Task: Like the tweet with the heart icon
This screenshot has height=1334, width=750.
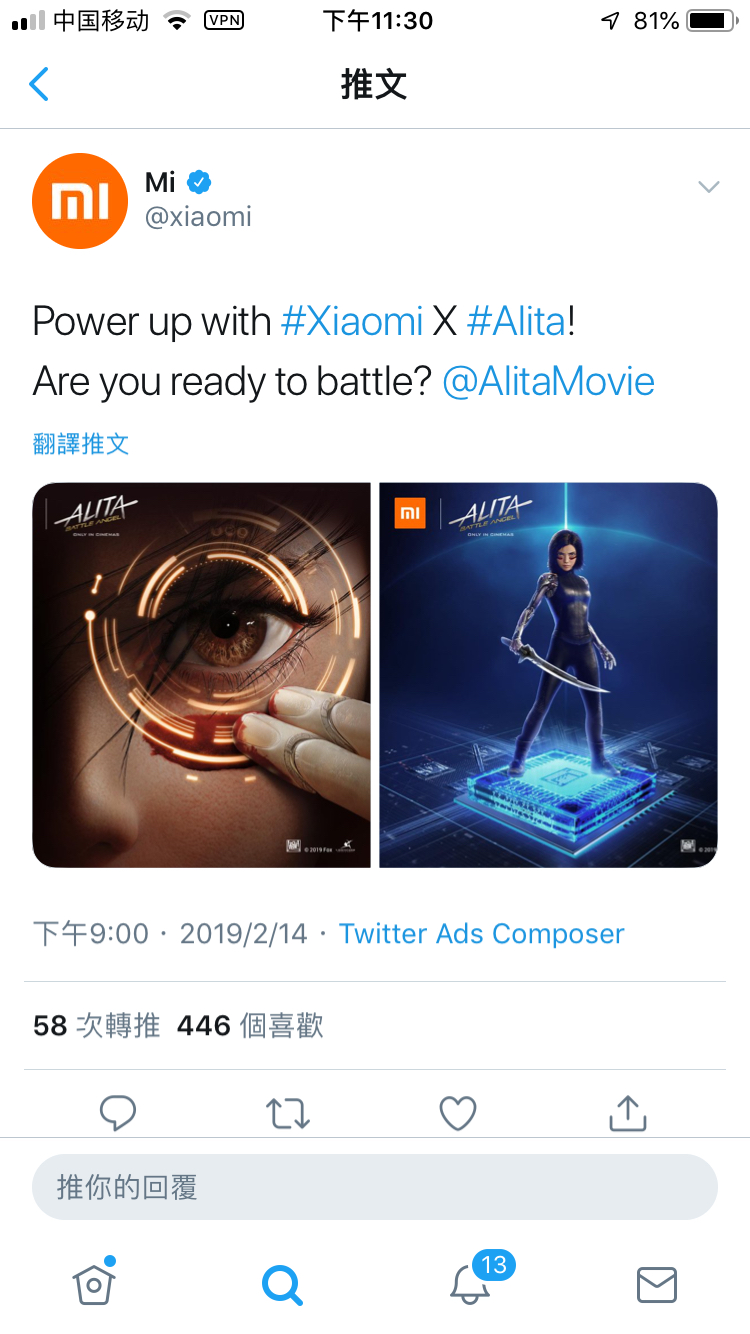Action: click(458, 1112)
